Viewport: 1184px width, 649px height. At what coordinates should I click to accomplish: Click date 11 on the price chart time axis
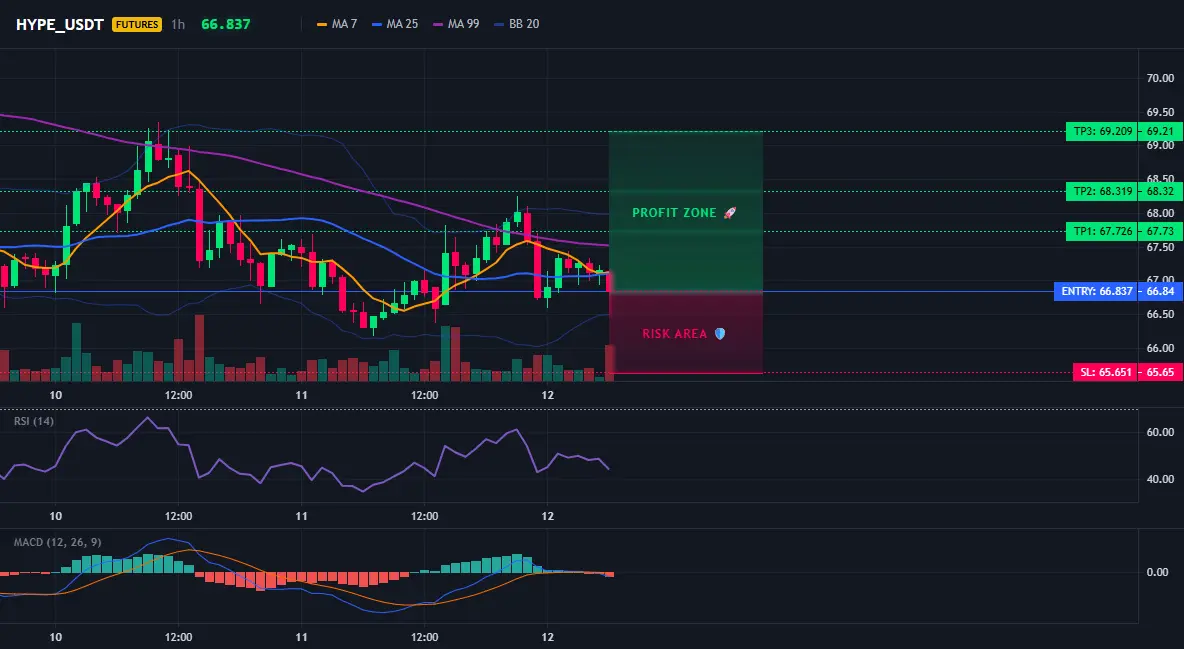301,395
